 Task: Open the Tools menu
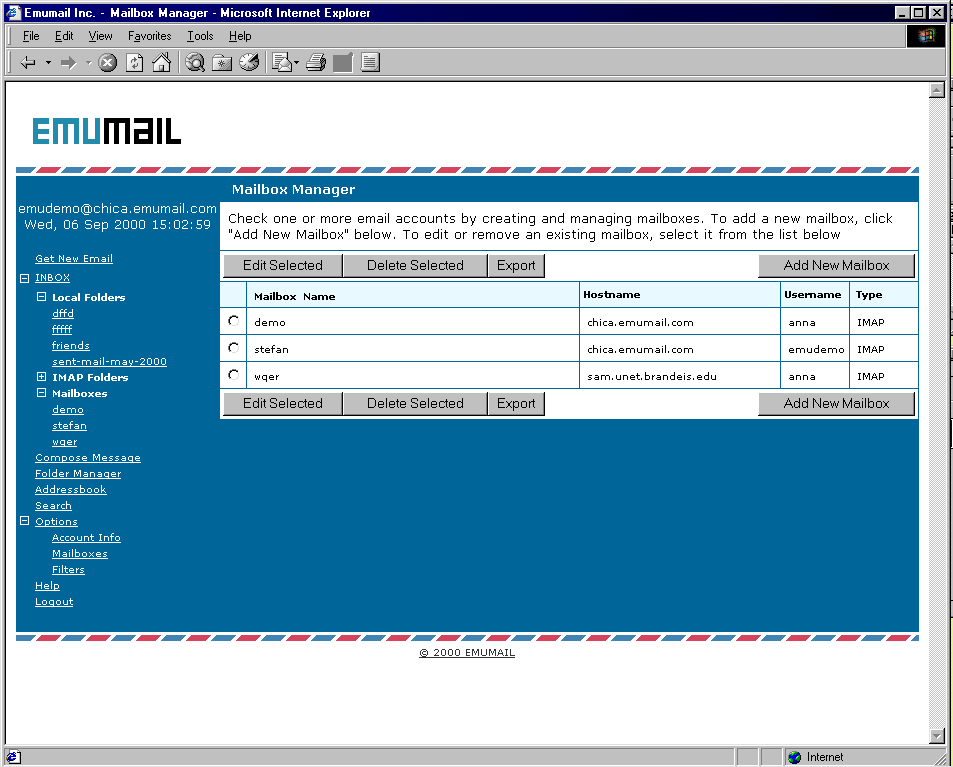coord(200,36)
